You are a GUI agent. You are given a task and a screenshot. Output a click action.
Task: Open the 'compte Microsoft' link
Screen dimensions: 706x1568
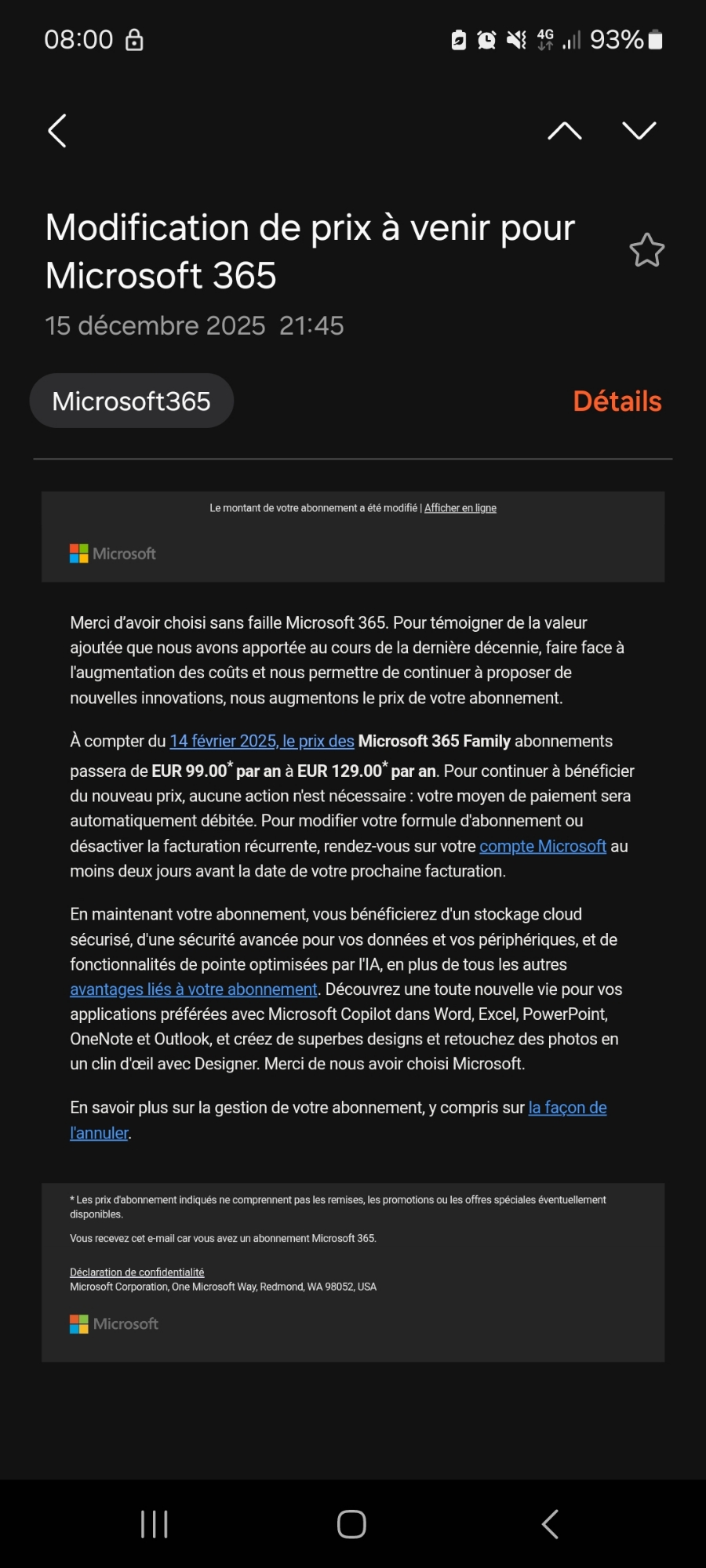543,846
